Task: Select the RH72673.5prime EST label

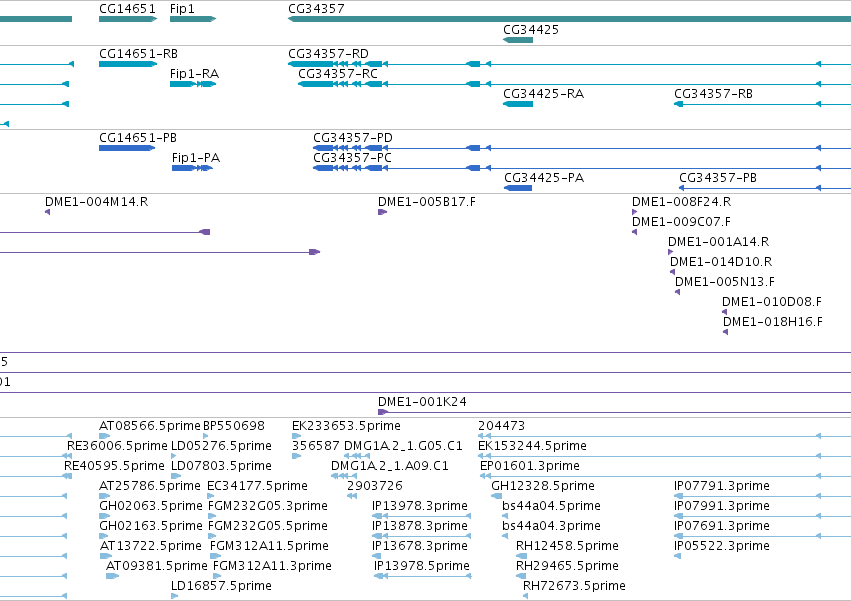Action: [x=574, y=586]
